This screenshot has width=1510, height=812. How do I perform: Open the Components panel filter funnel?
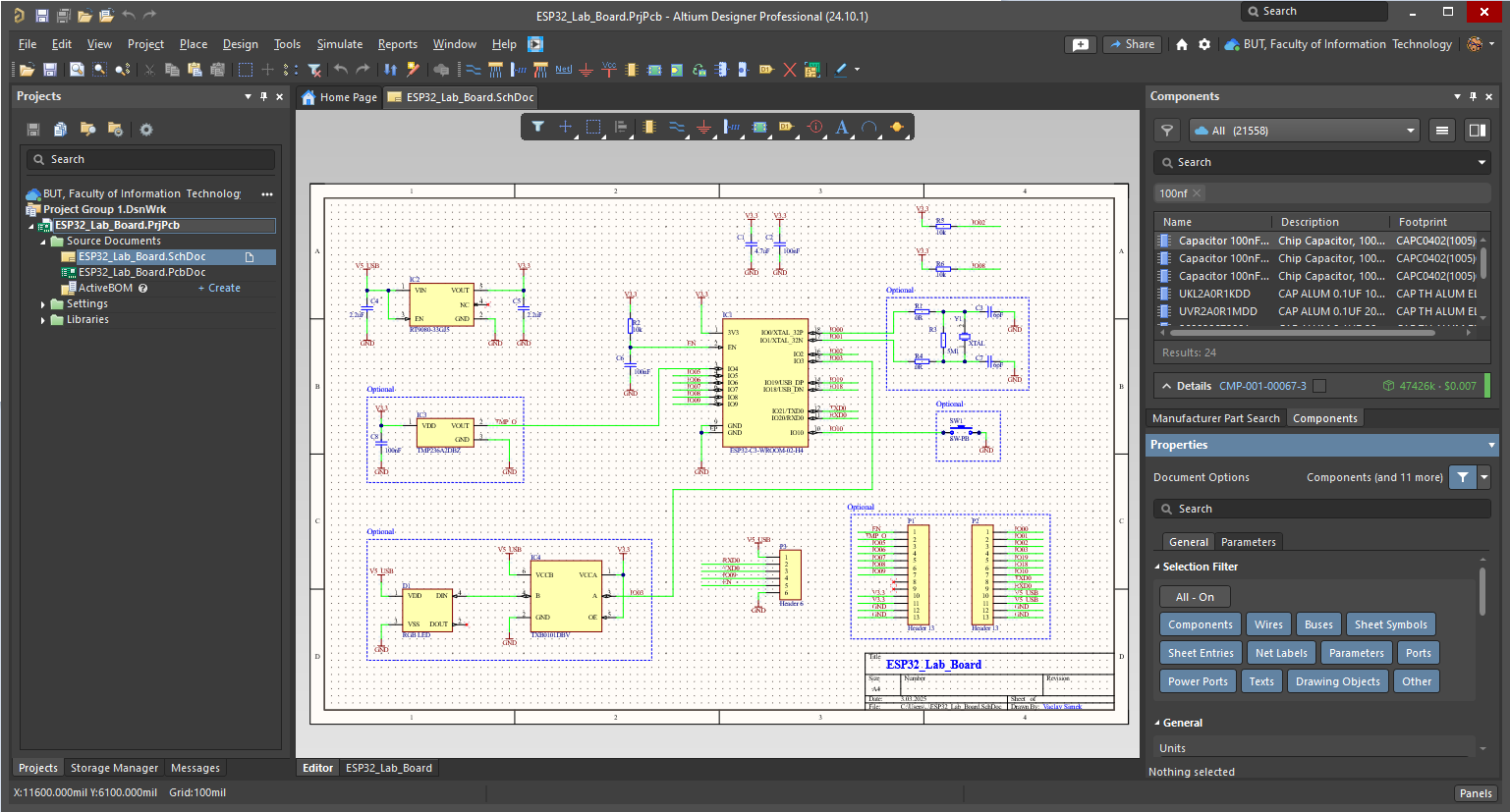(1166, 131)
